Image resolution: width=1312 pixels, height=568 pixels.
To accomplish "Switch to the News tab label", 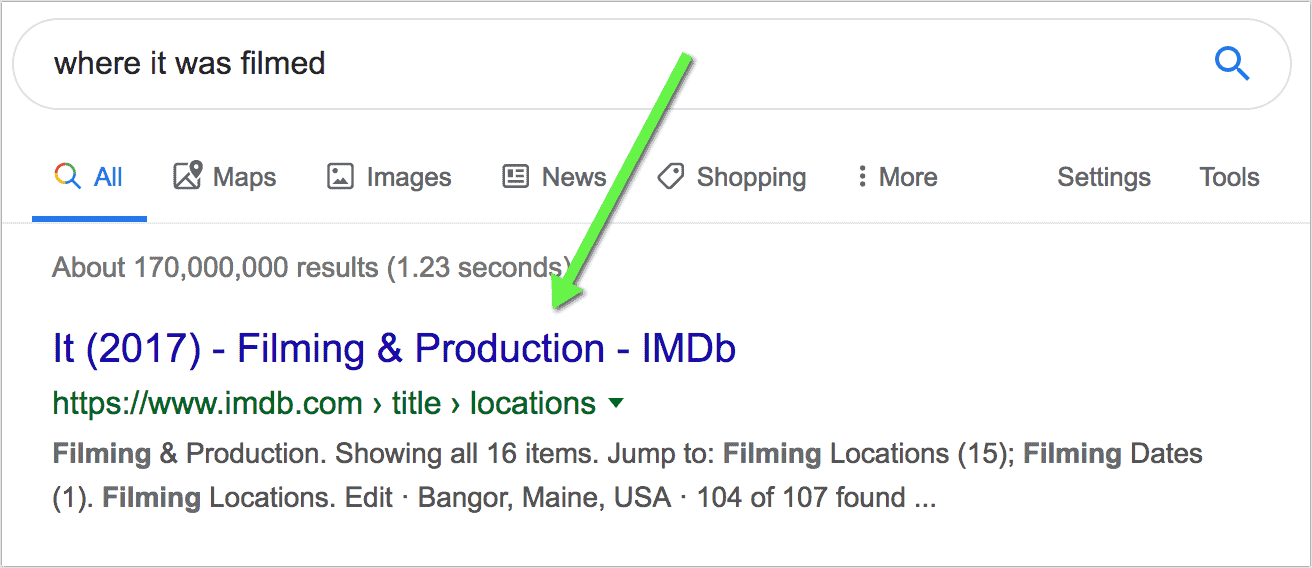I will click(x=574, y=177).
